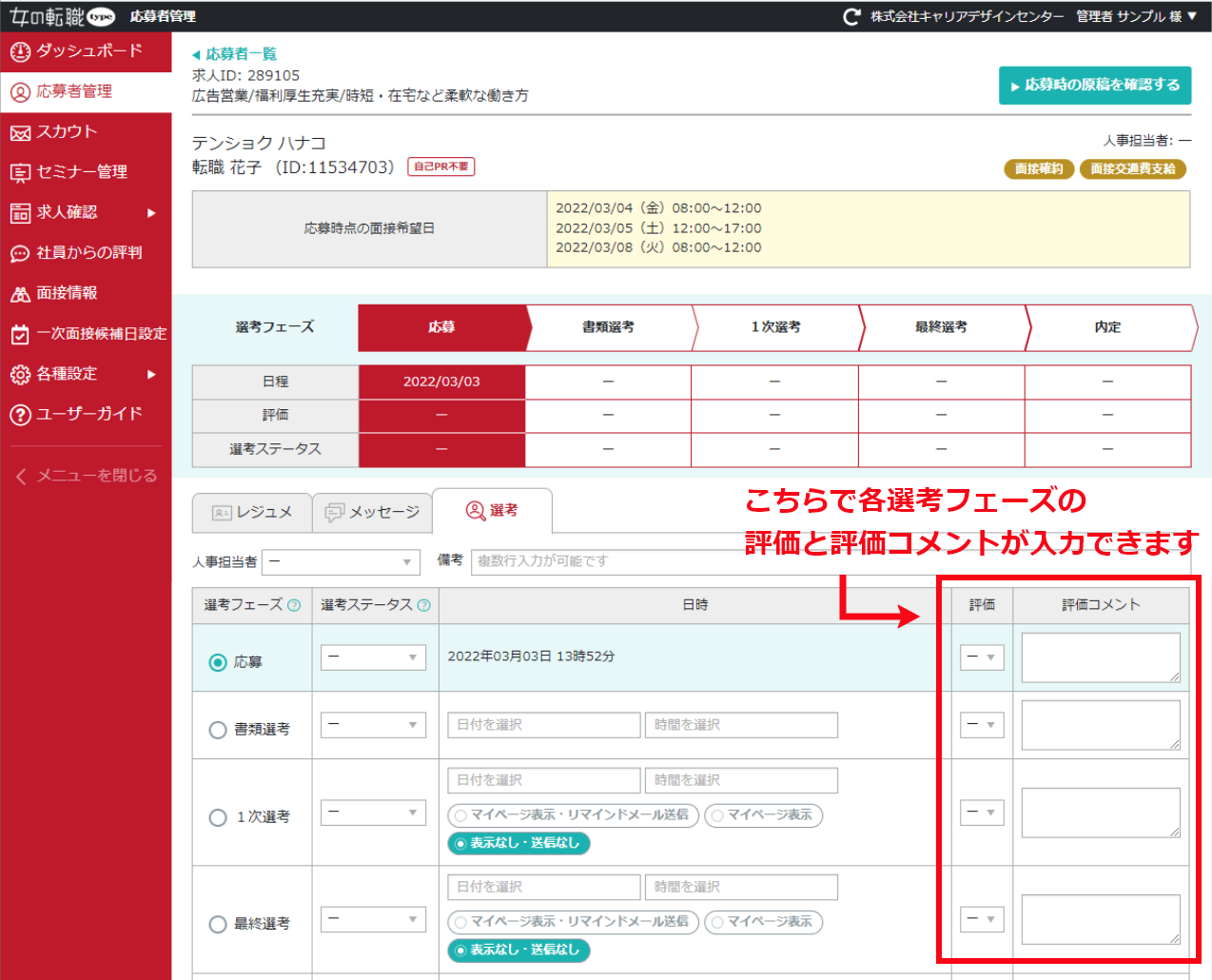Click the 備考 remarks input field
Screen dimensions: 1212x980
(704, 561)
